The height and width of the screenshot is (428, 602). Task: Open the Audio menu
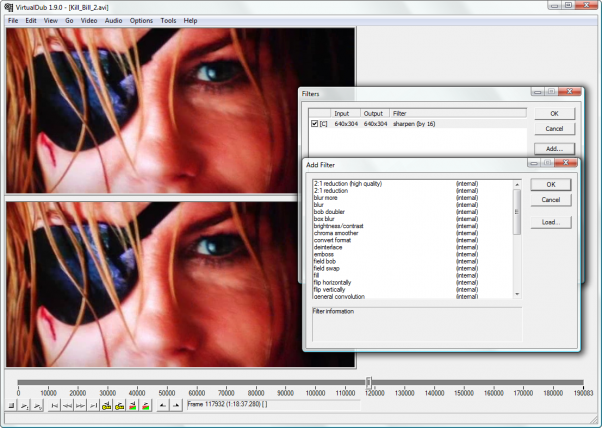point(114,21)
